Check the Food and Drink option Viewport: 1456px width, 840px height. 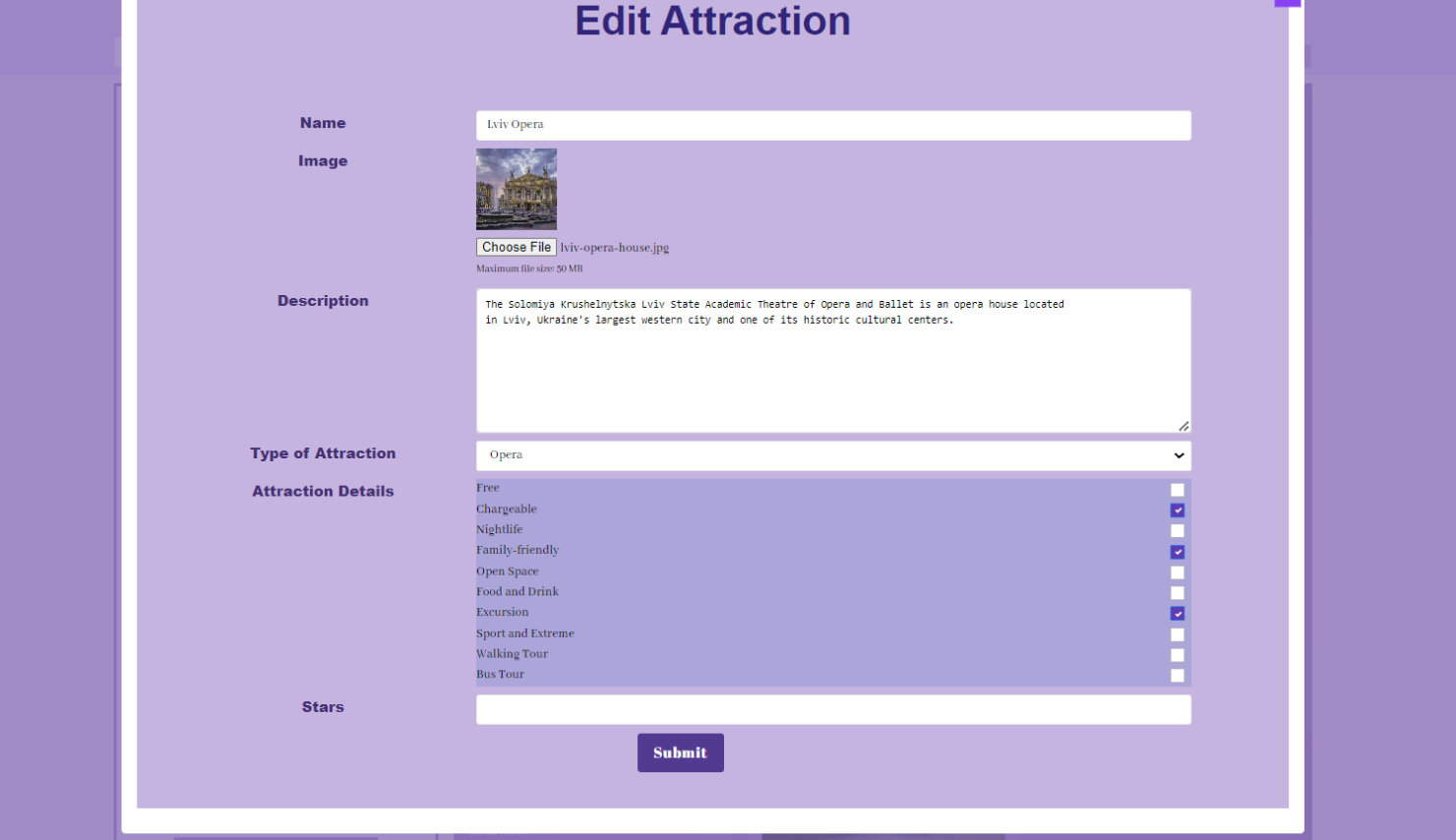[1177, 593]
